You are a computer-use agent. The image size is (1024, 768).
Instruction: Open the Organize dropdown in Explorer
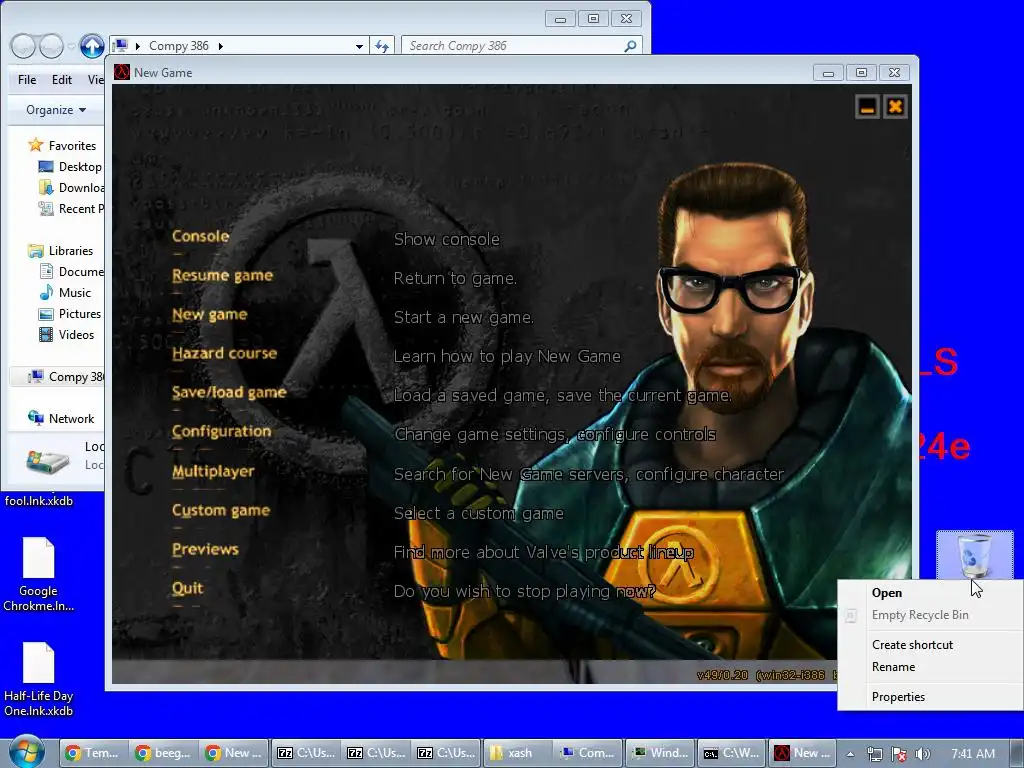(x=56, y=110)
